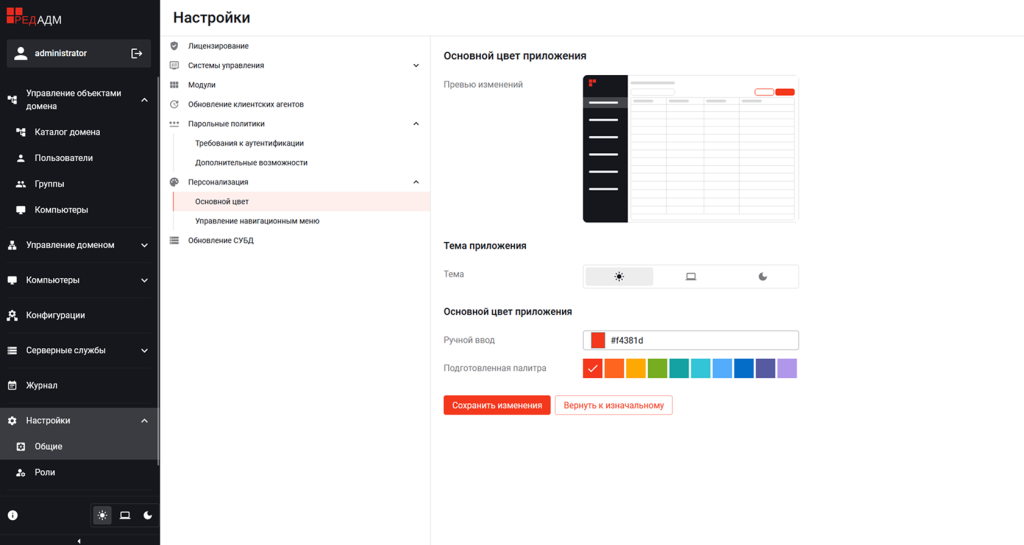The image size is (1024, 545).
Task: Select the dark moon theme option in Тема
Action: tap(763, 276)
